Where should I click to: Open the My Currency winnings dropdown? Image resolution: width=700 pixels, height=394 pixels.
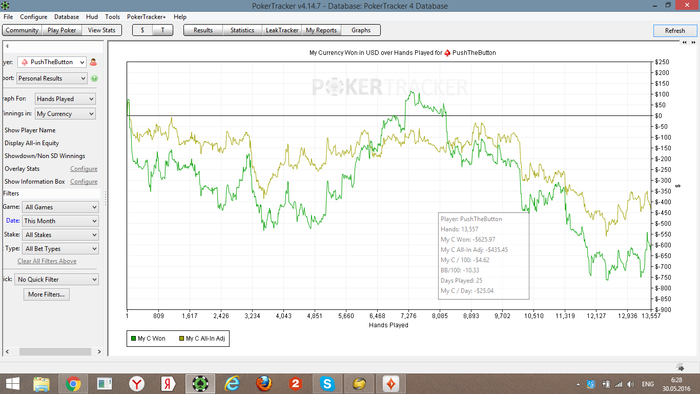pyautogui.click(x=65, y=114)
